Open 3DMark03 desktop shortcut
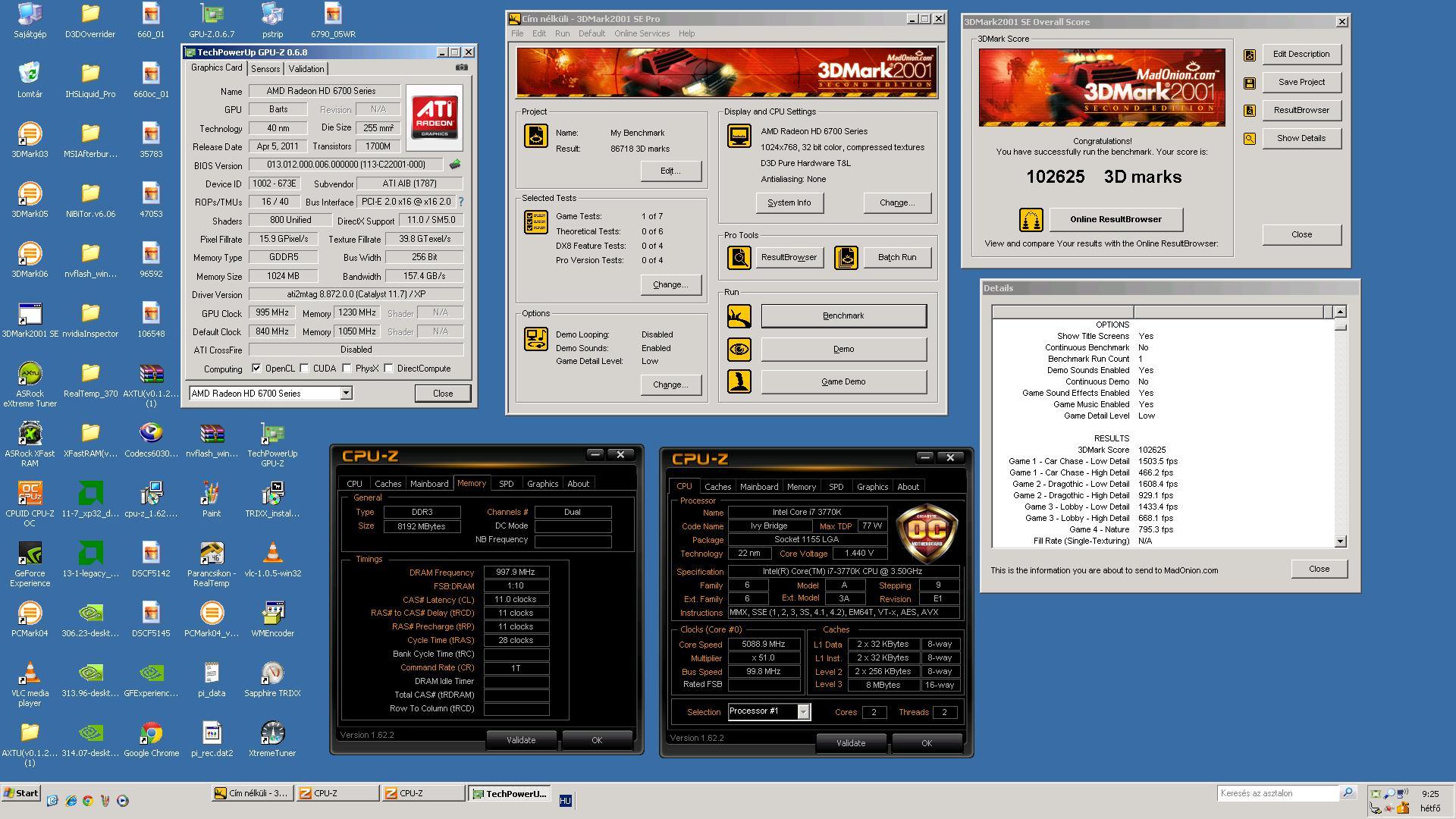This screenshot has height=819, width=1456. [x=30, y=140]
